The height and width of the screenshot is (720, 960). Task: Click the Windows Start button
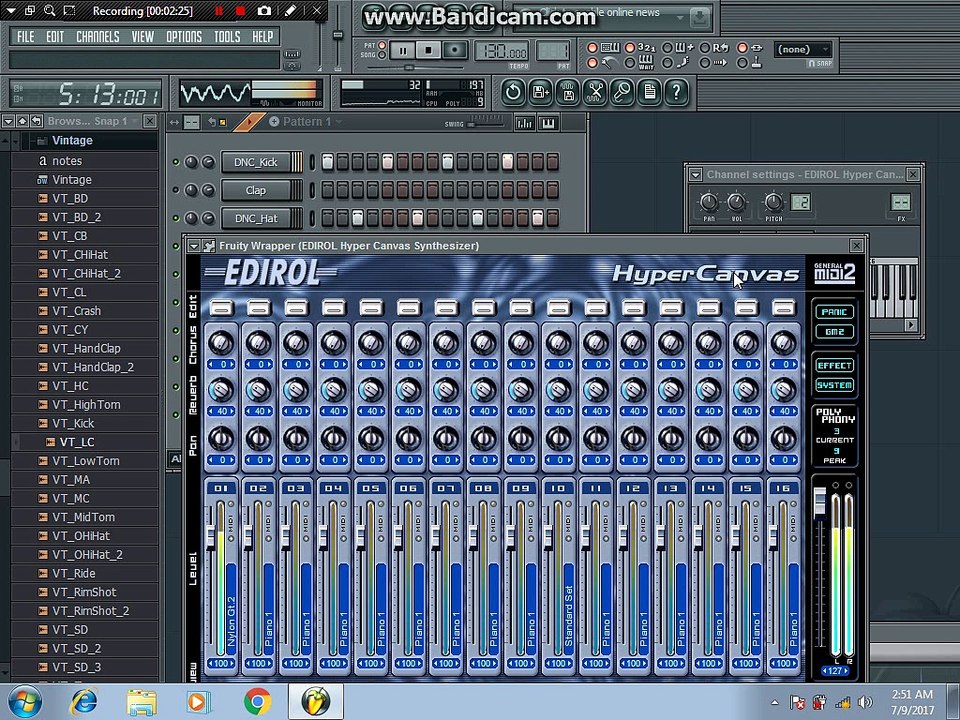pos(24,702)
